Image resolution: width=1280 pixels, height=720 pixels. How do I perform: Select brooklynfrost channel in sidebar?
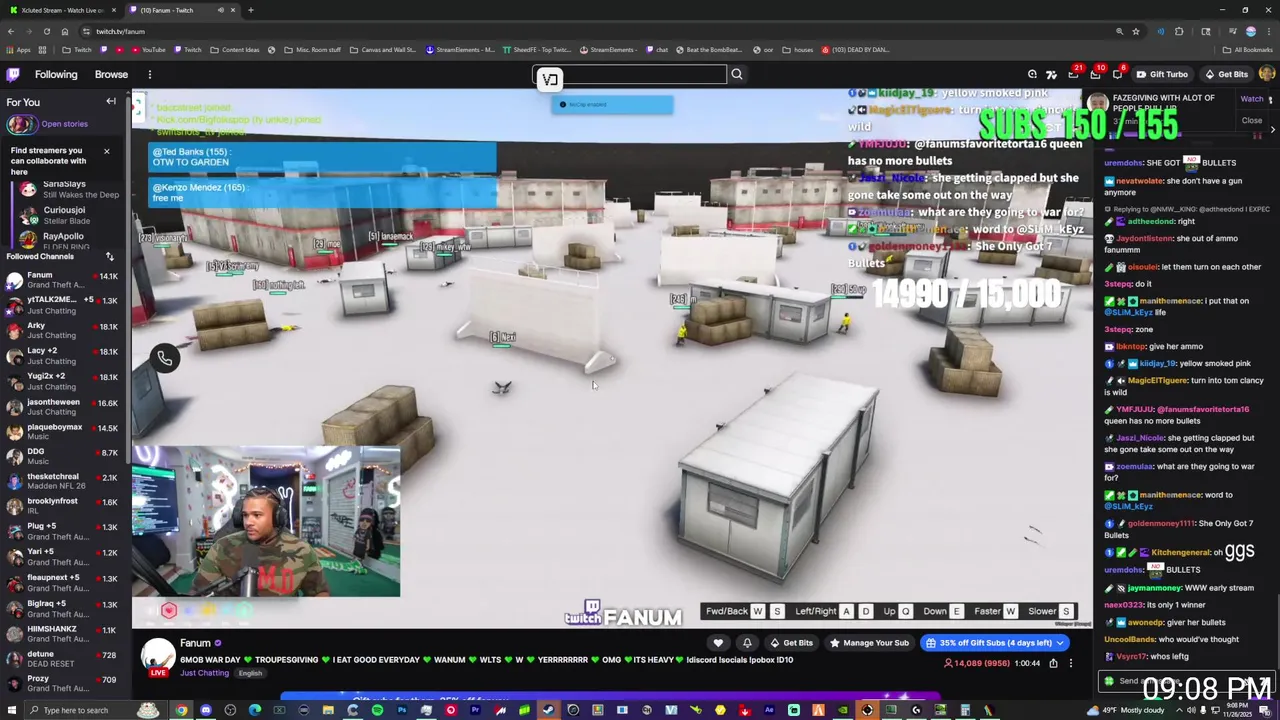pos(65,506)
